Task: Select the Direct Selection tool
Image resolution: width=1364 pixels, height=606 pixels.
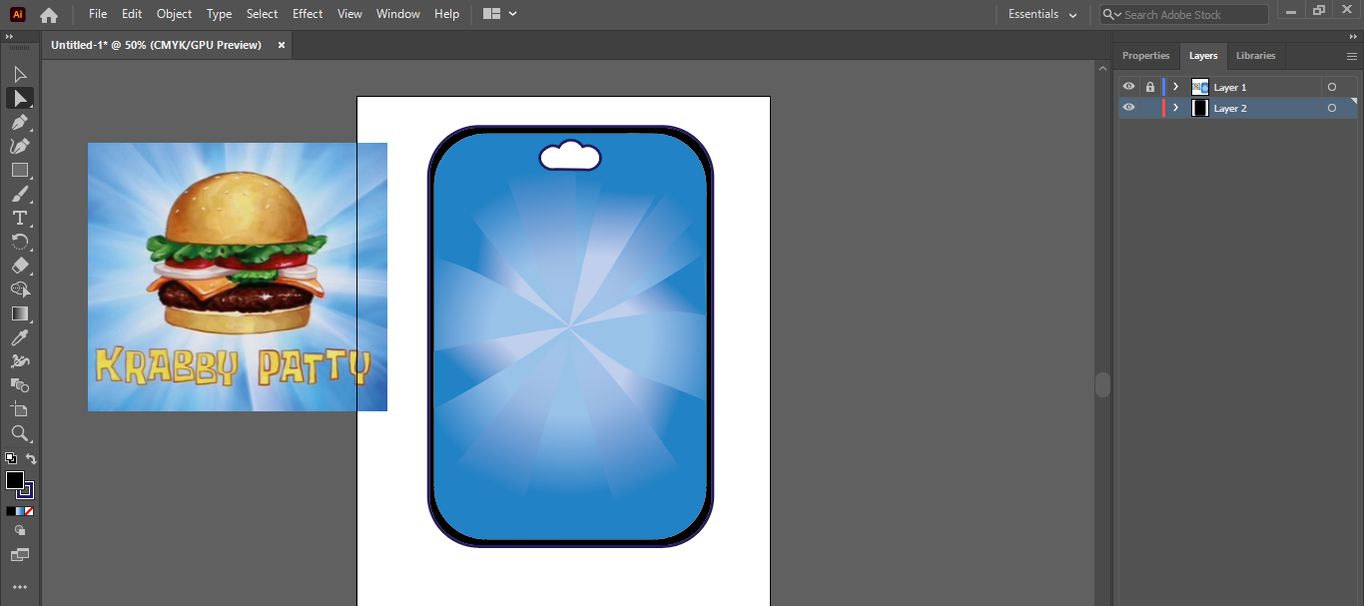Action: click(x=20, y=98)
